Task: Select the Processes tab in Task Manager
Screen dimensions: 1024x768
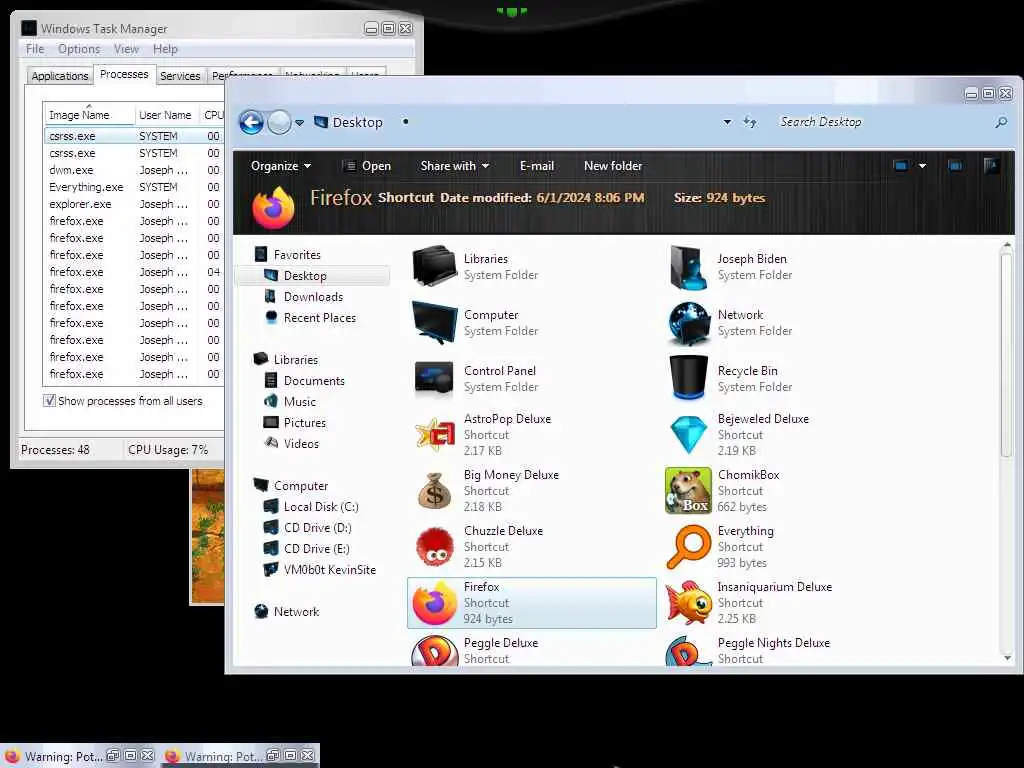Action: point(124,74)
